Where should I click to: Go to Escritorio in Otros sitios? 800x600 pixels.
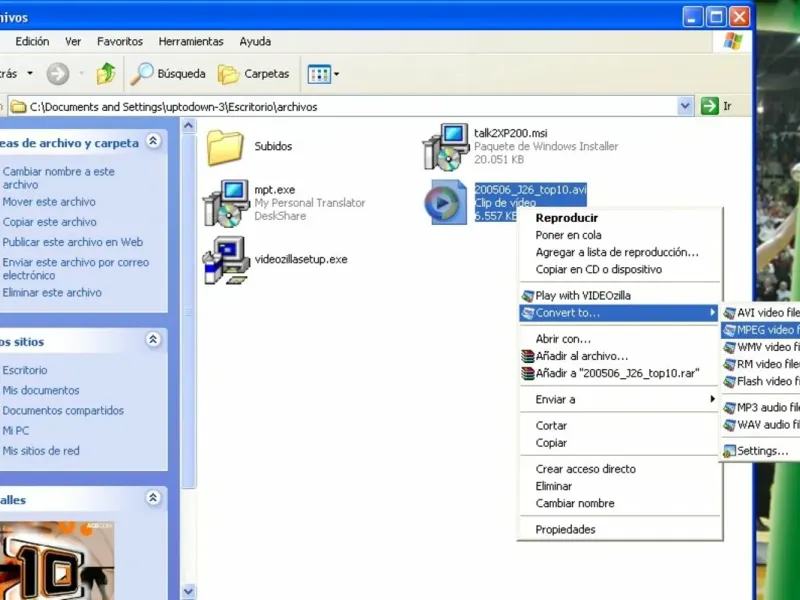24,370
